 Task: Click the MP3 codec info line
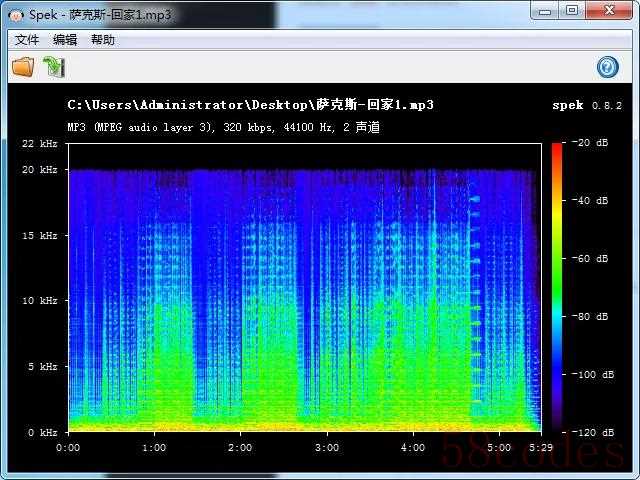click(223, 128)
